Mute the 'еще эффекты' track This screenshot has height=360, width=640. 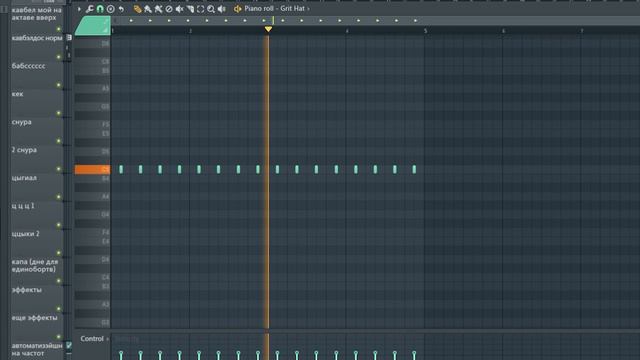coord(58,337)
